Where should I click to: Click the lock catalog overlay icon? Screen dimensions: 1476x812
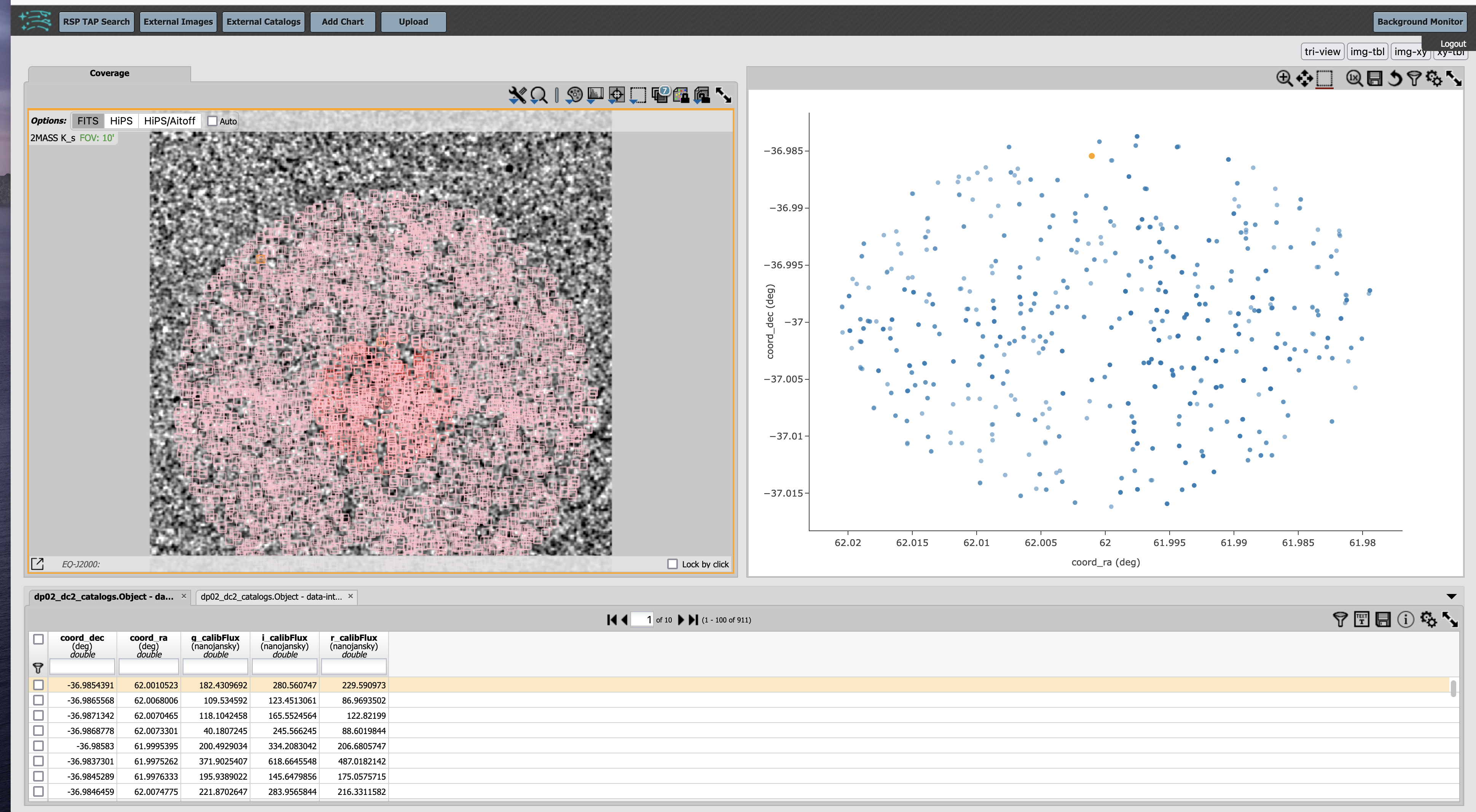(x=681, y=95)
